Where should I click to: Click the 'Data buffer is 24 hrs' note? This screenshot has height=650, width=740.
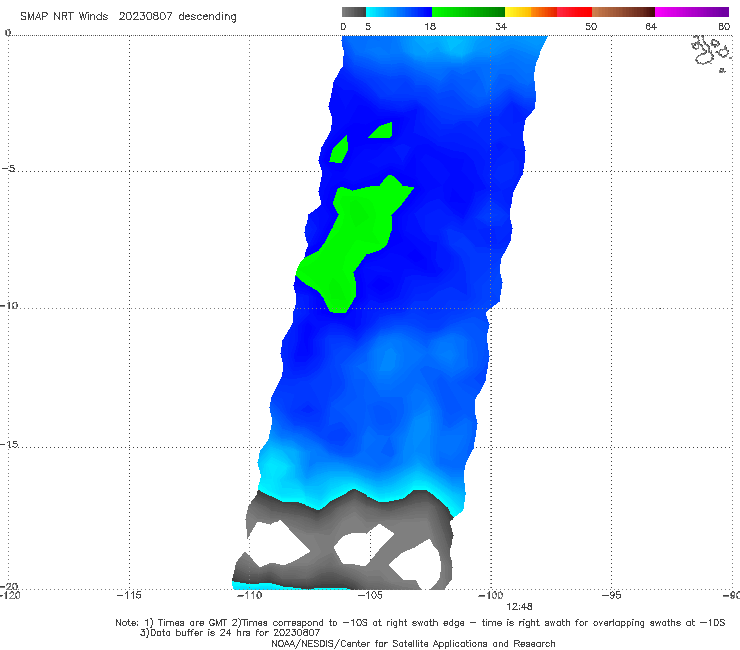click(230, 633)
